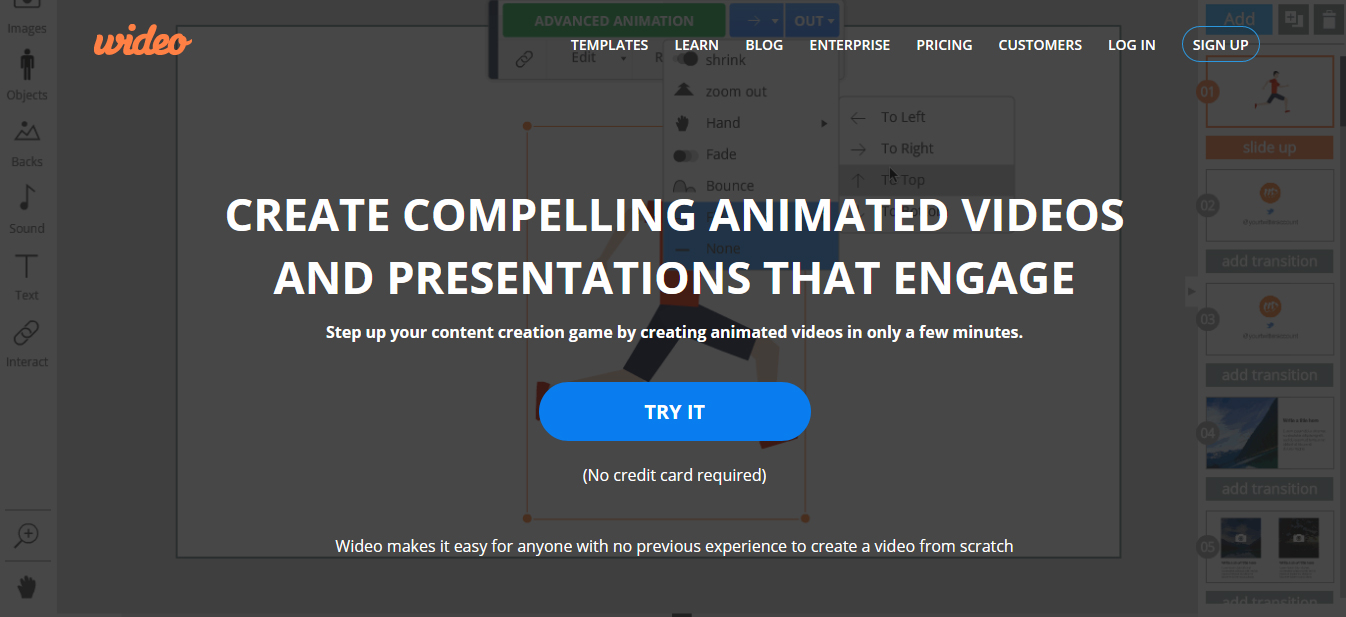Open the Backs backgrounds panel
The image size is (1346, 617).
click(27, 132)
